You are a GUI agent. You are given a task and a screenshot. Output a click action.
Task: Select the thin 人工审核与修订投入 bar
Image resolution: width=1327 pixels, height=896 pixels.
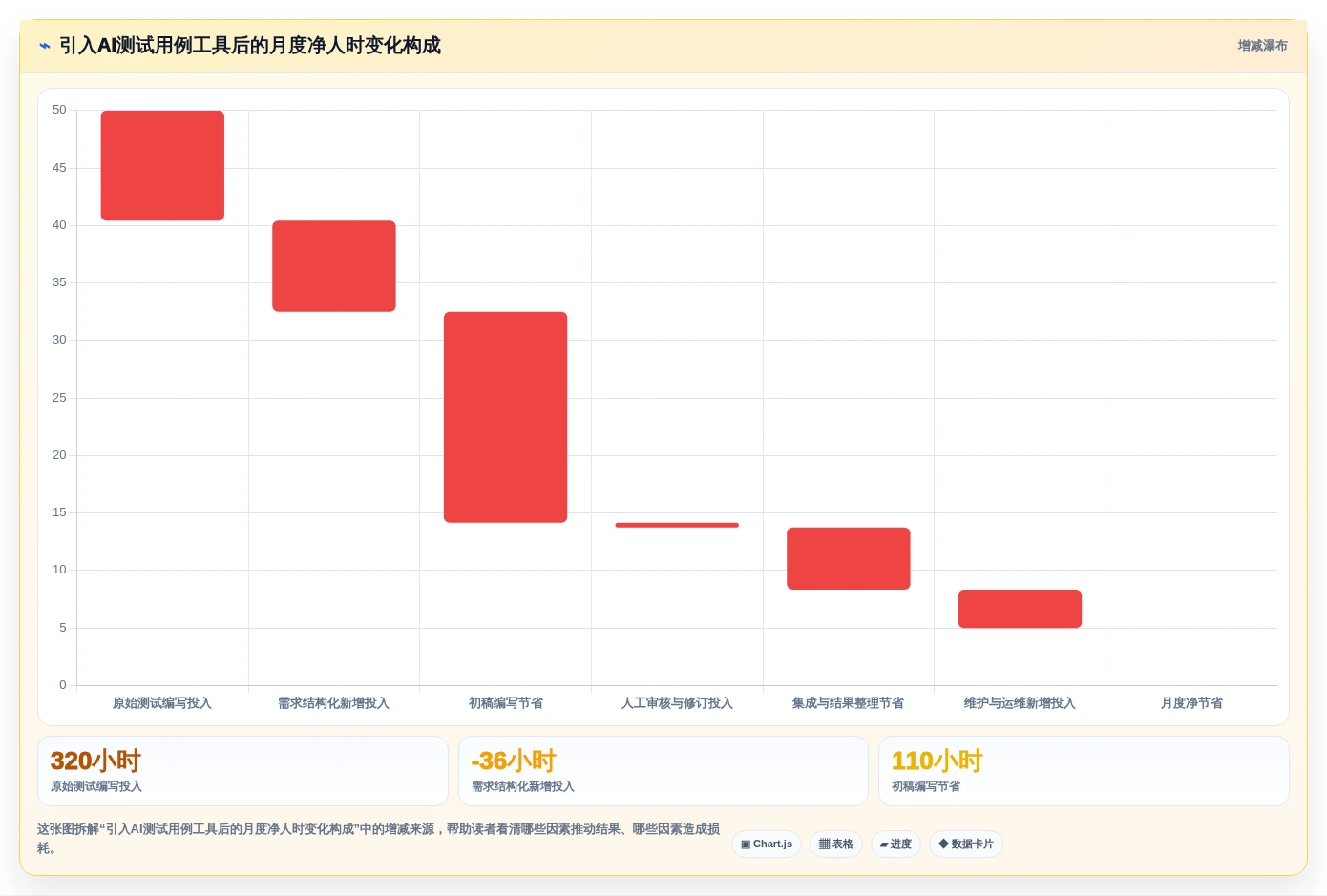point(677,525)
